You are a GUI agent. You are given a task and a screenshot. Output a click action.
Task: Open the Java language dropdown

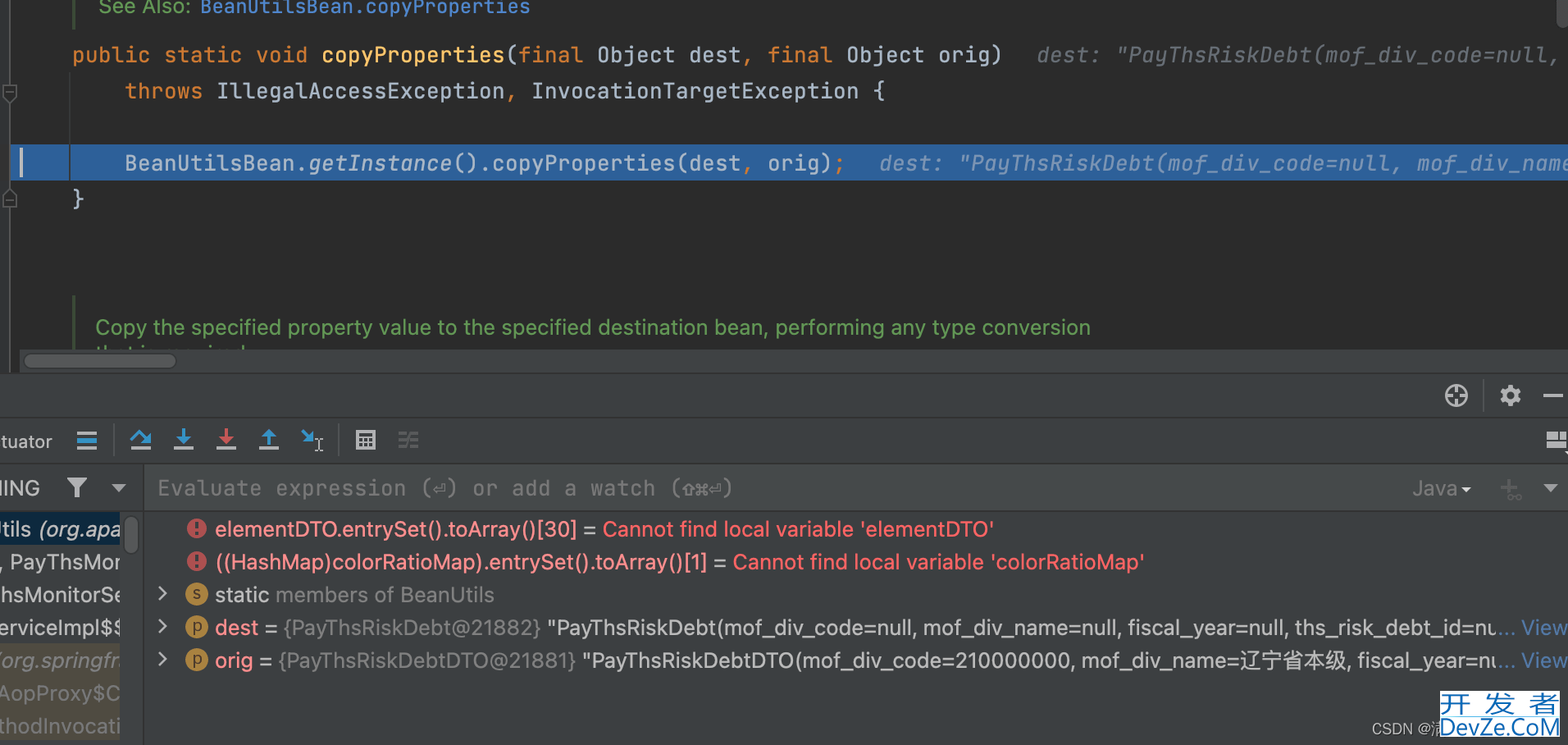tap(1441, 488)
